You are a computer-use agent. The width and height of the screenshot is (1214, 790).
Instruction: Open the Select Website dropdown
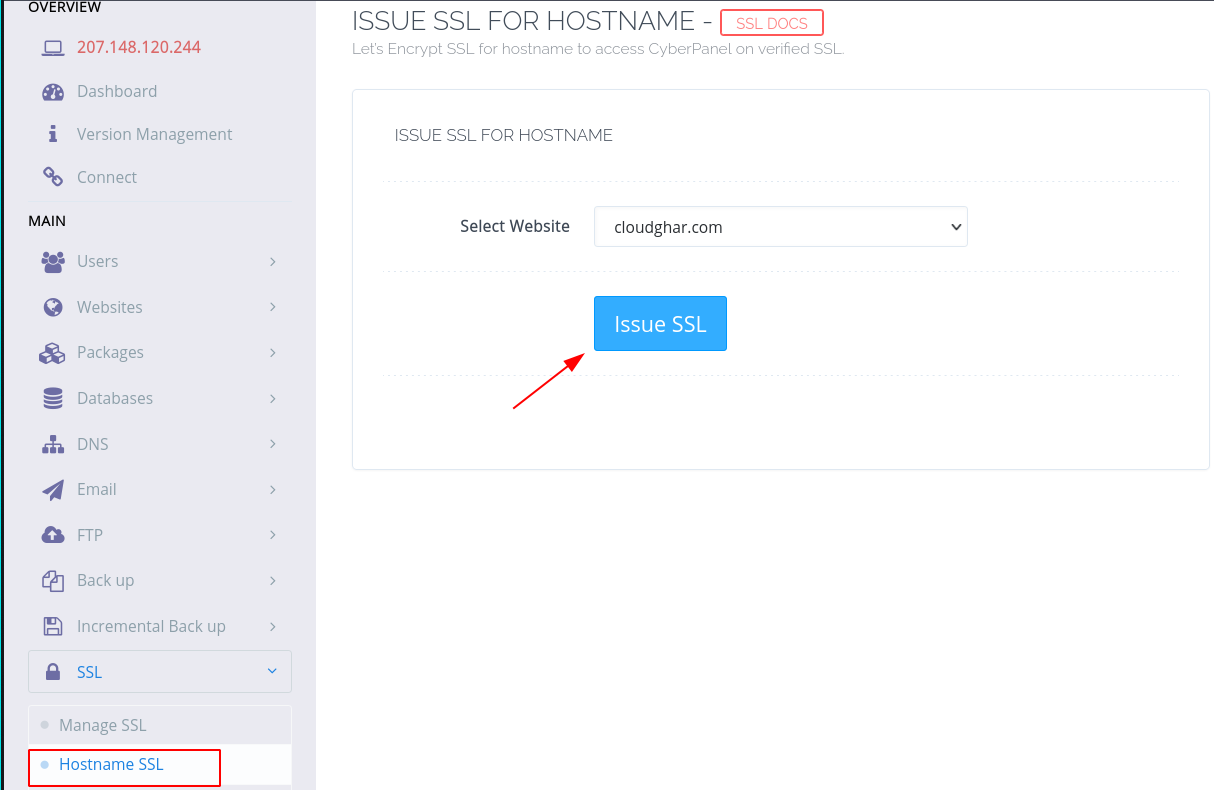(780, 227)
